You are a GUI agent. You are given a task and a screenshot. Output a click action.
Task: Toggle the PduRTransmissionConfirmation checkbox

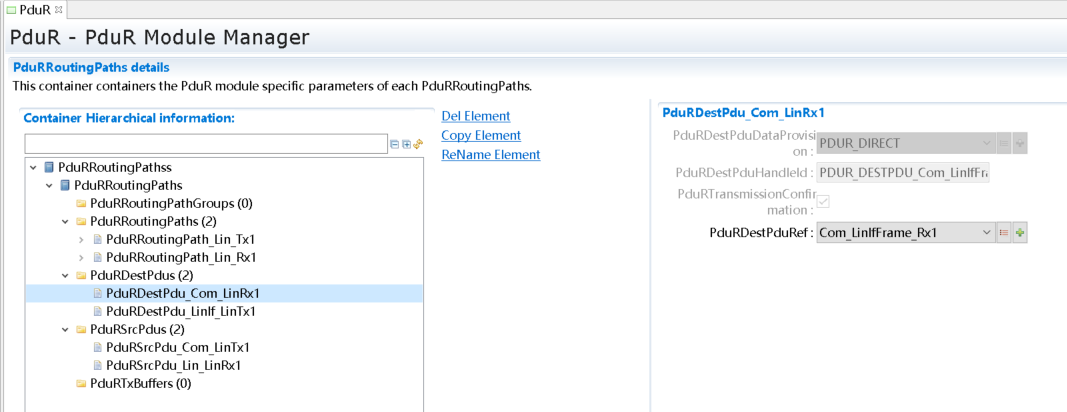point(824,202)
